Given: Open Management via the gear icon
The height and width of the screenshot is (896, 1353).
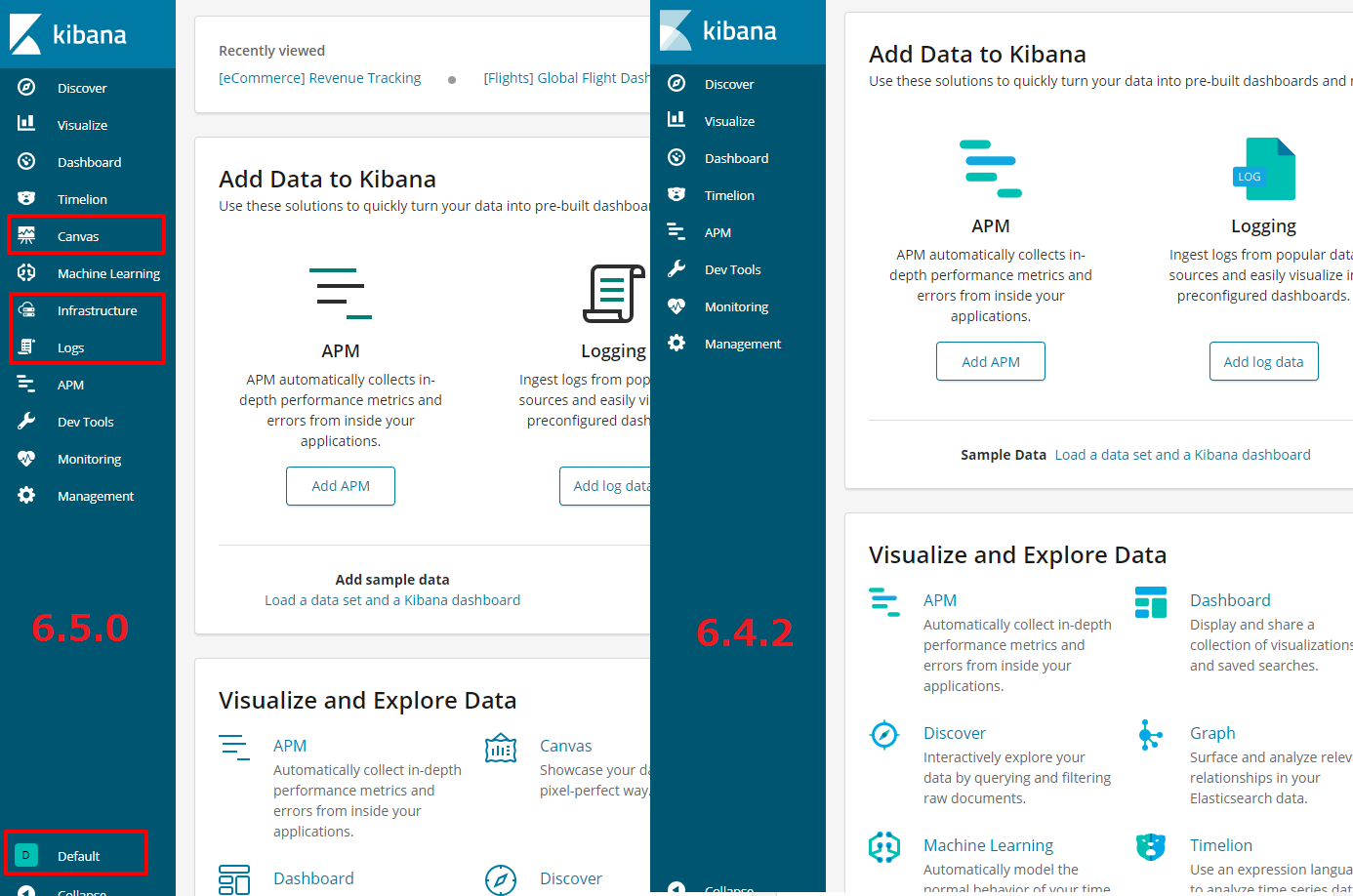Looking at the screenshot, I should click(676, 343).
